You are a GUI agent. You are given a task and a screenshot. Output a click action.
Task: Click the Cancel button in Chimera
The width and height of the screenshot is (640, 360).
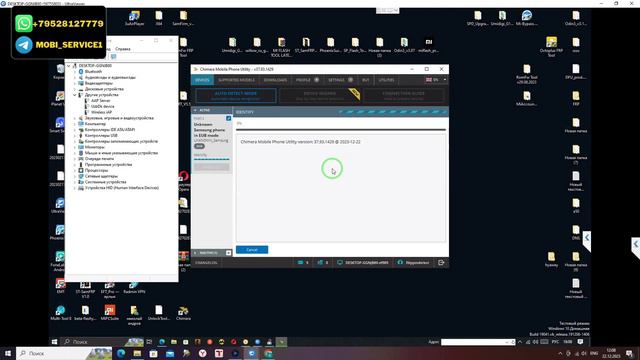(252, 249)
